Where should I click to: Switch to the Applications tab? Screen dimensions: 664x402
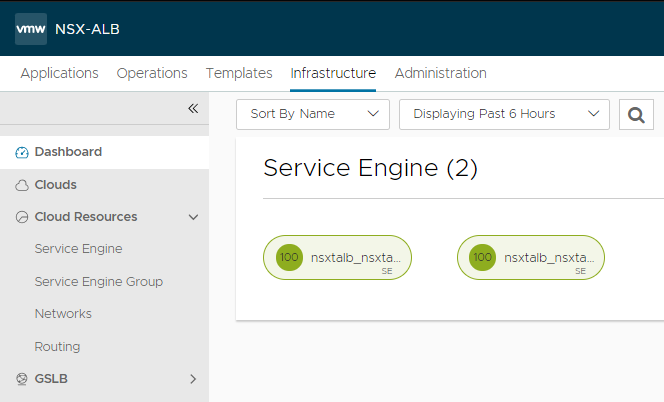pyautogui.click(x=59, y=73)
